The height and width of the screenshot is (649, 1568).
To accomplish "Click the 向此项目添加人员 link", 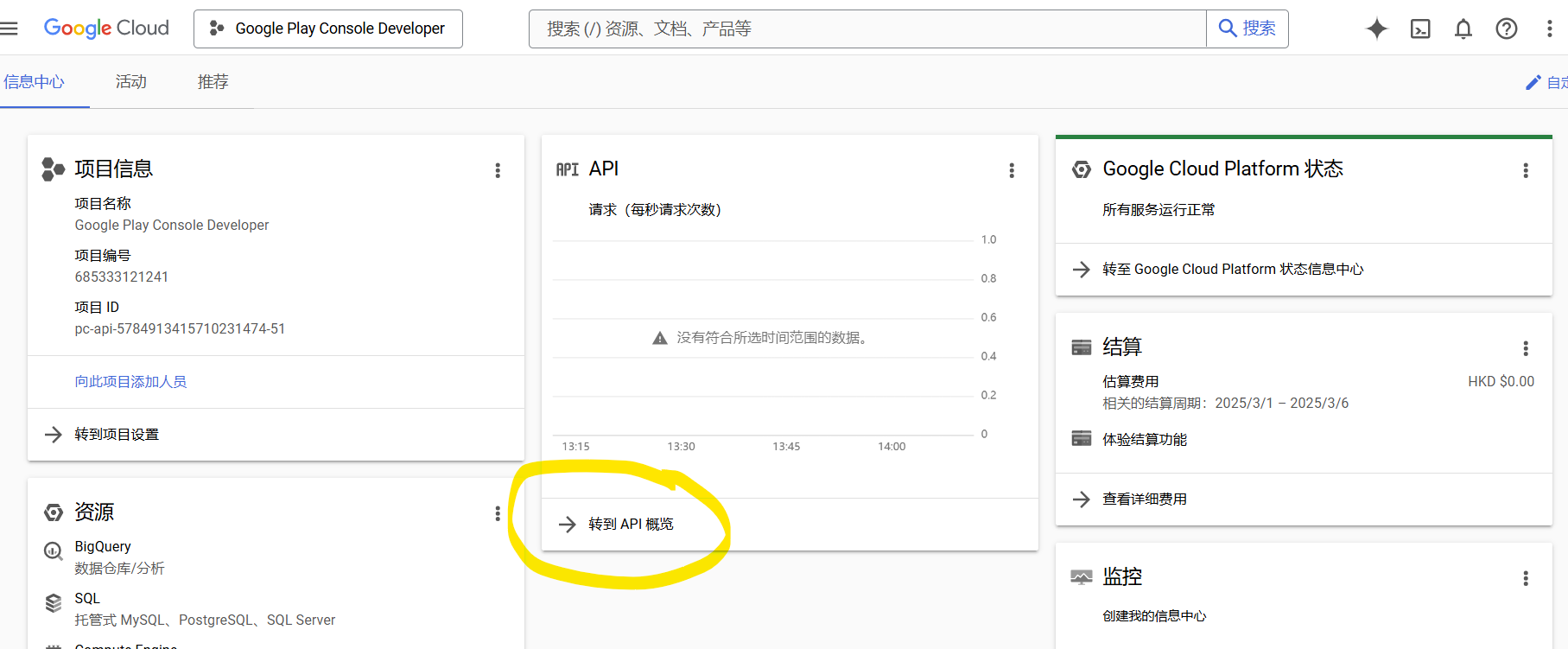I will (x=130, y=381).
